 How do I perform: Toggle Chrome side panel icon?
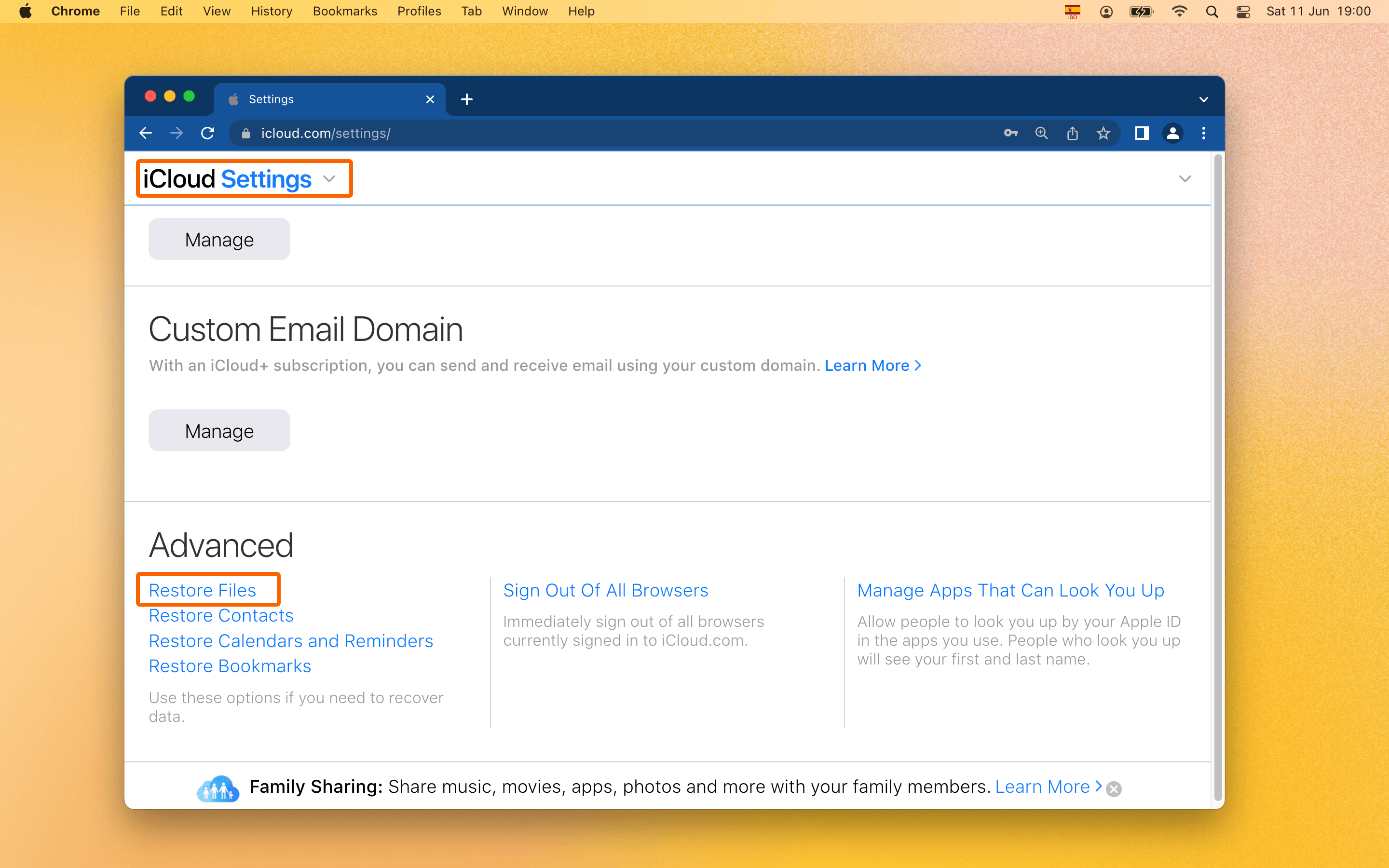[1142, 133]
